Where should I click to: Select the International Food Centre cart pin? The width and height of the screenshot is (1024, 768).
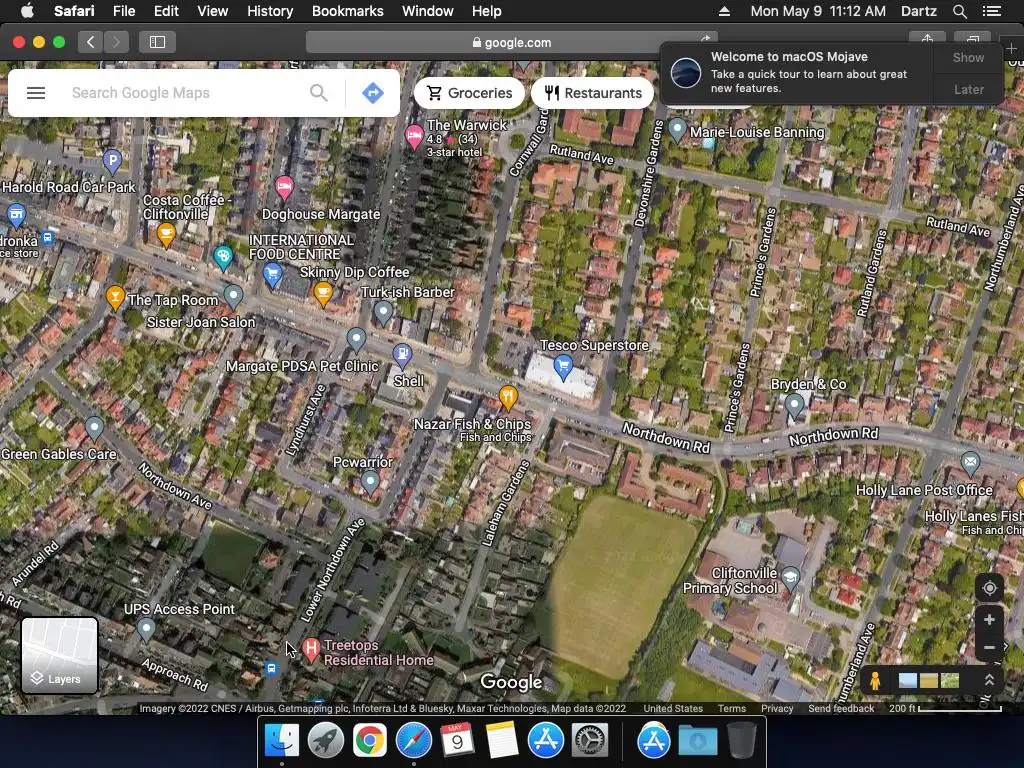click(x=273, y=274)
